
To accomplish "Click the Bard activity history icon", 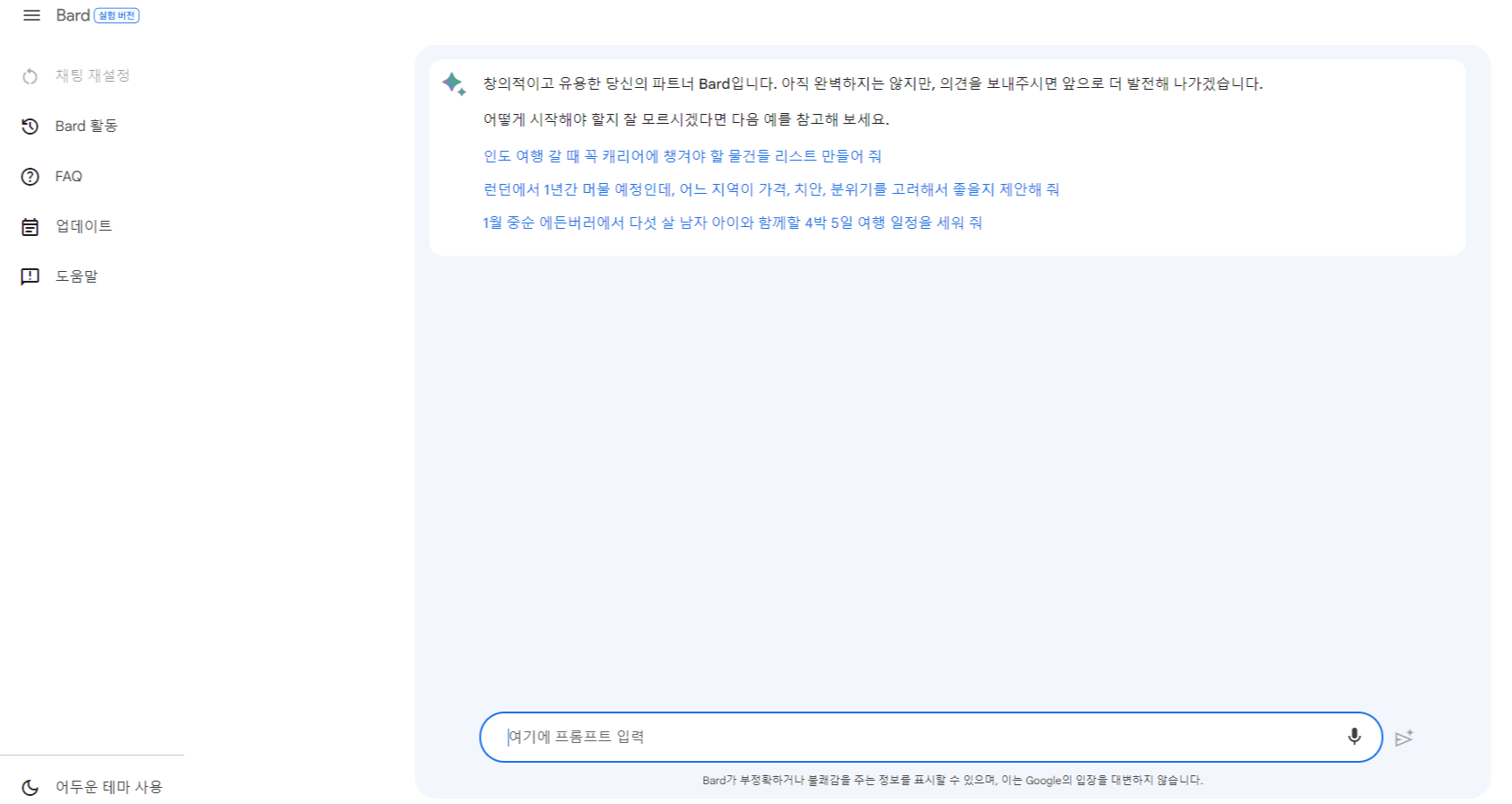I will (x=30, y=127).
